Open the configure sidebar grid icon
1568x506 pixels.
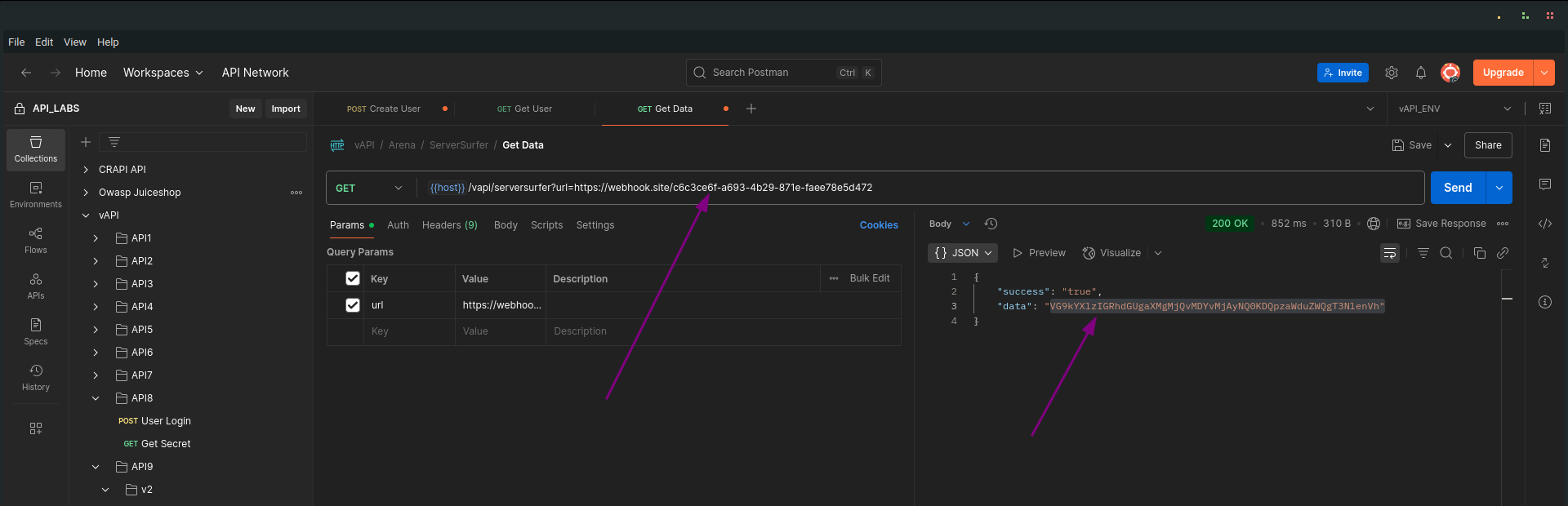point(36,428)
